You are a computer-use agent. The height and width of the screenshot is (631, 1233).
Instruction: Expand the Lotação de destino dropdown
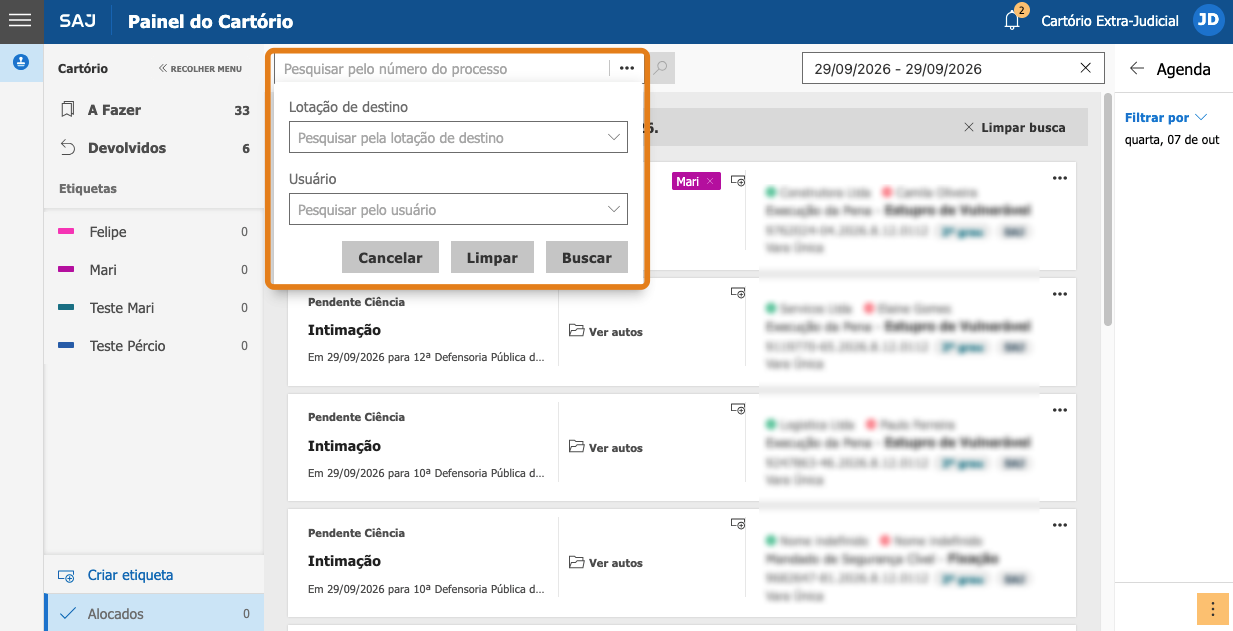[615, 138]
